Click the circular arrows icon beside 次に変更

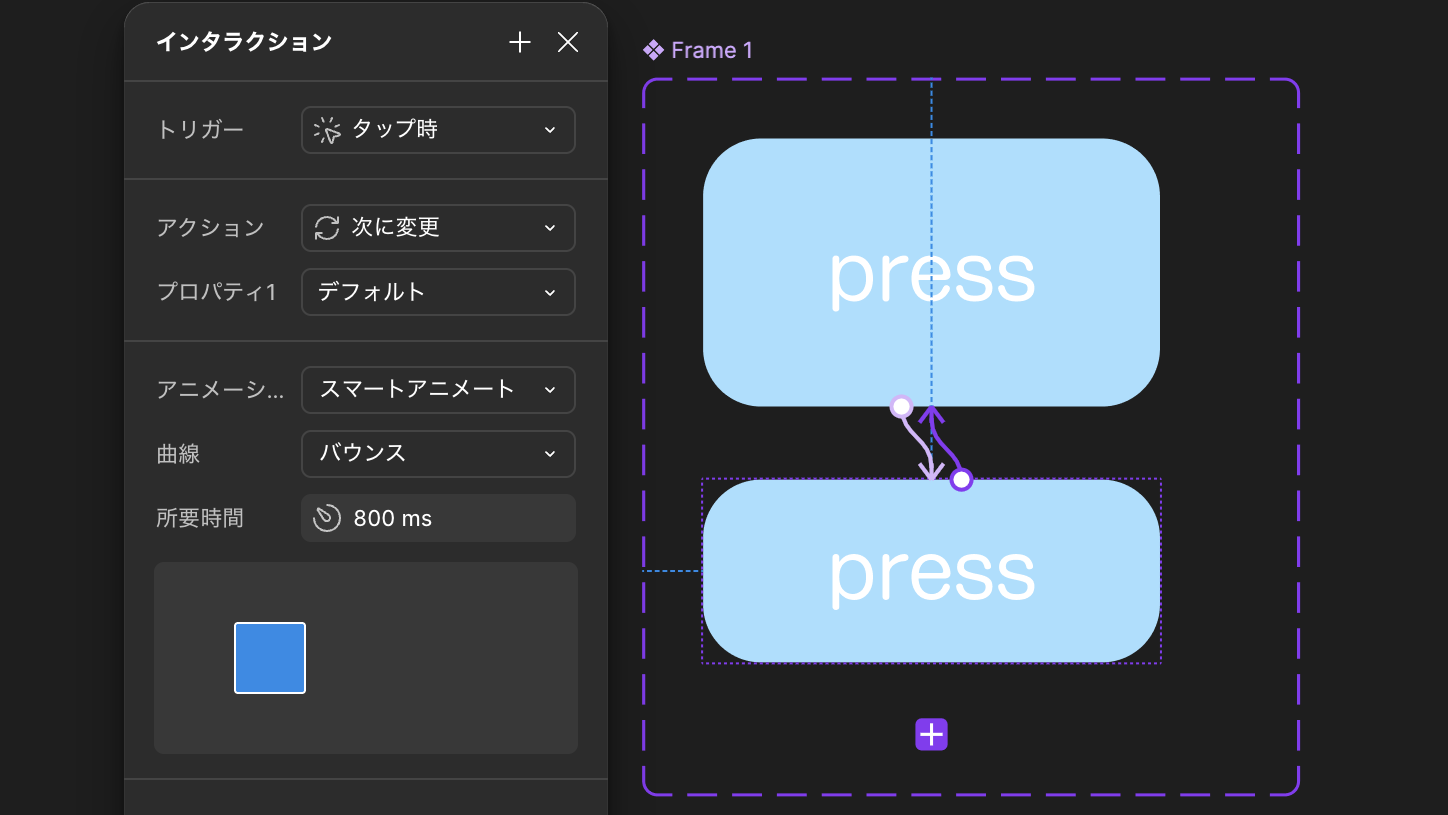(x=327, y=228)
